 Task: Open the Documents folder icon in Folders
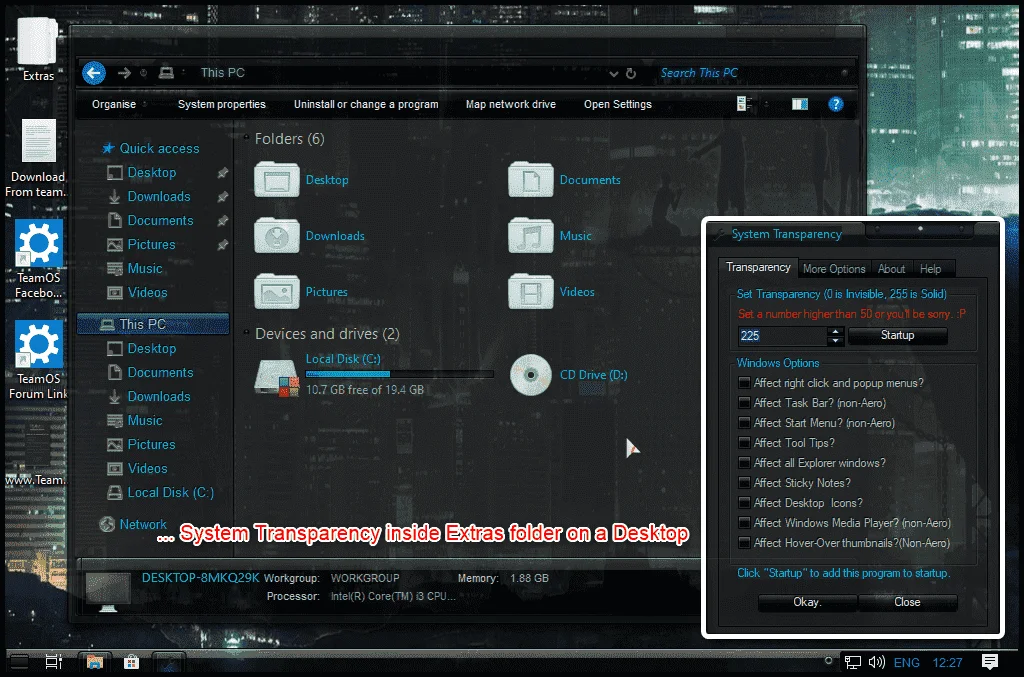(530, 180)
